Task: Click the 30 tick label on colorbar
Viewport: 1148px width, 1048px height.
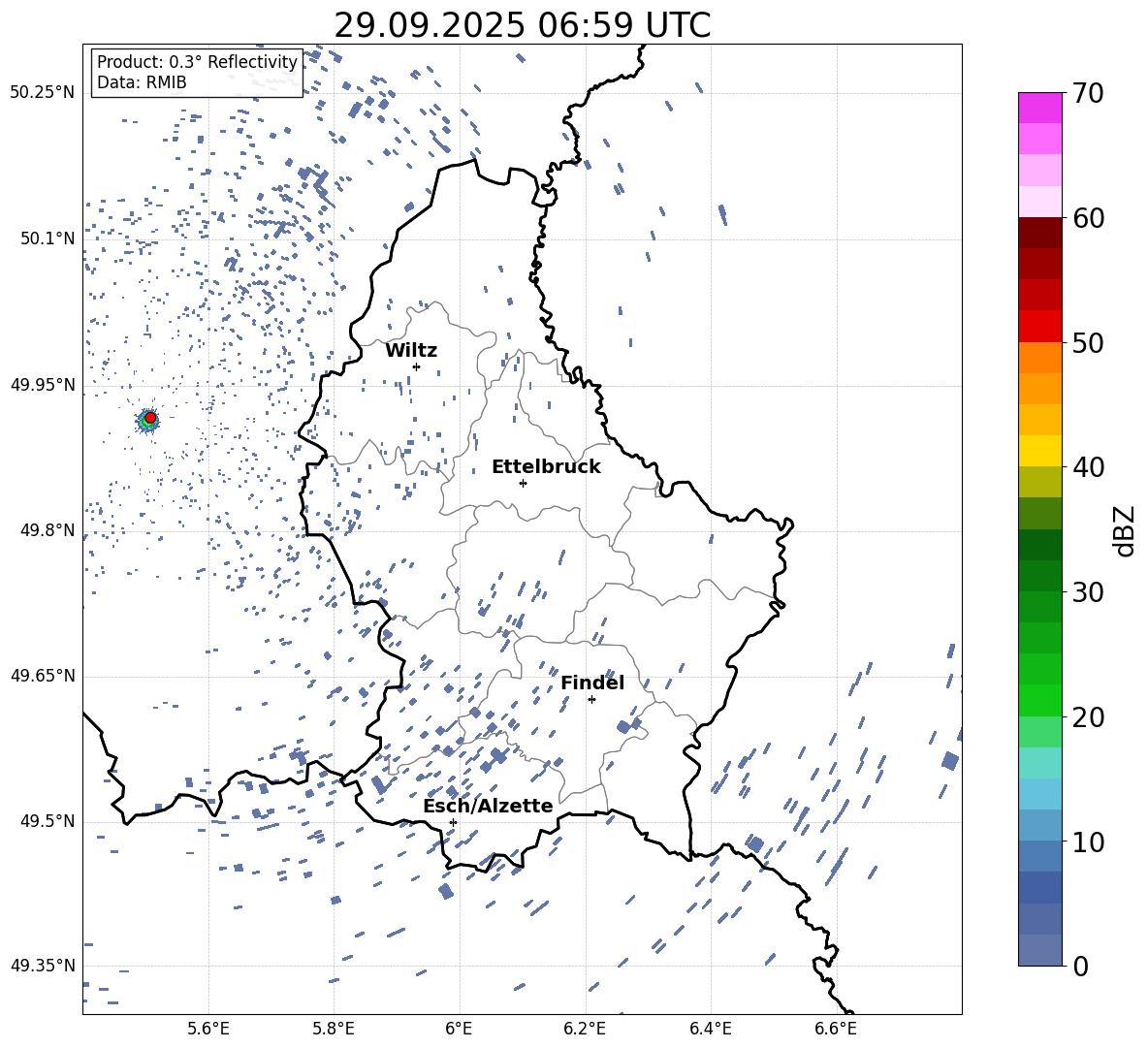Action: click(1087, 591)
